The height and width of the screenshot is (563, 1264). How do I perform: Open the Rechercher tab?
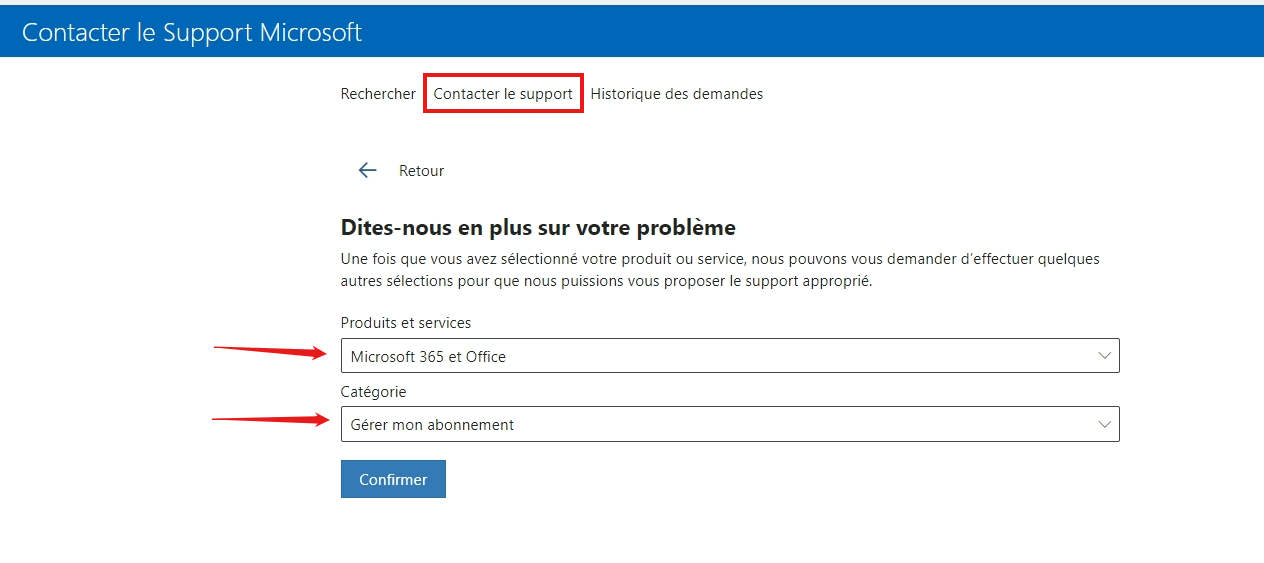(378, 94)
